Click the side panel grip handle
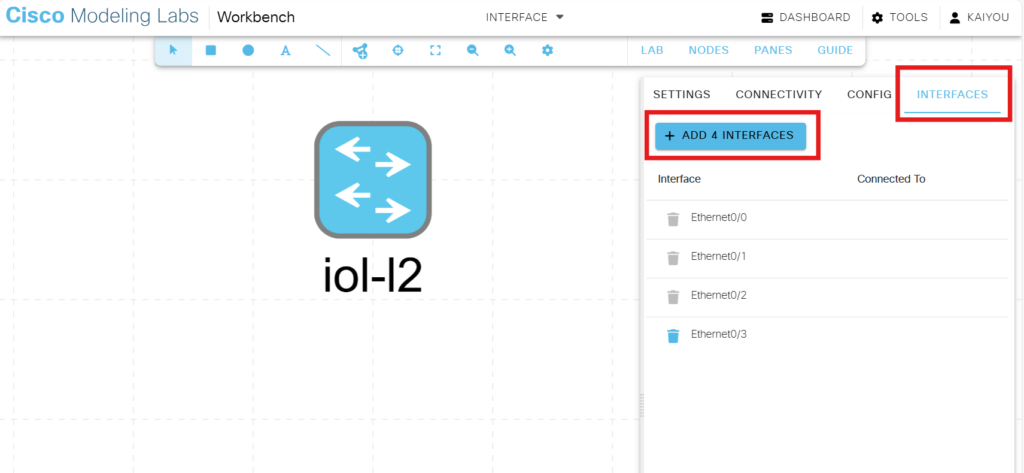 tap(642, 405)
